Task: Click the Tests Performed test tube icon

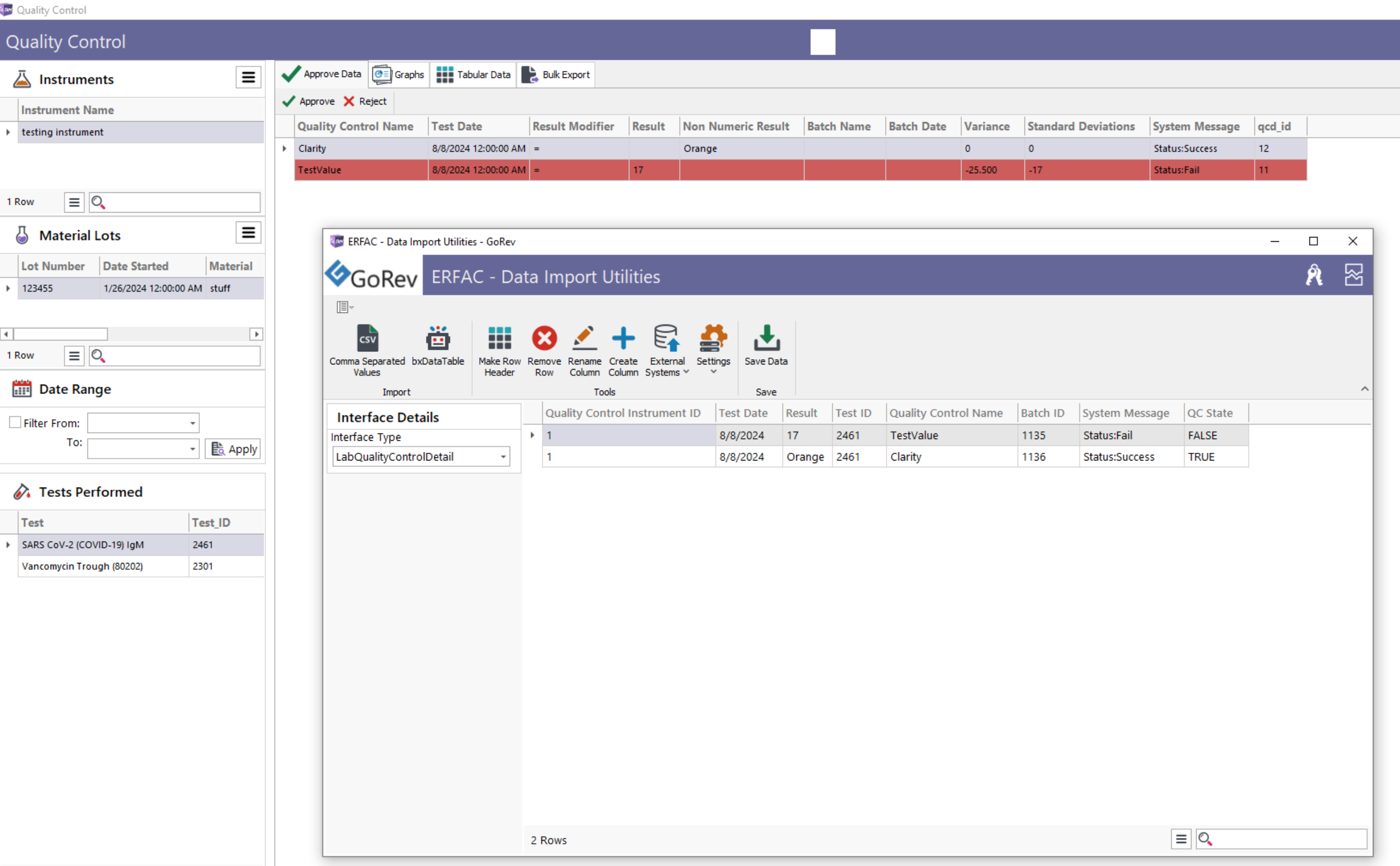Action: click(22, 491)
